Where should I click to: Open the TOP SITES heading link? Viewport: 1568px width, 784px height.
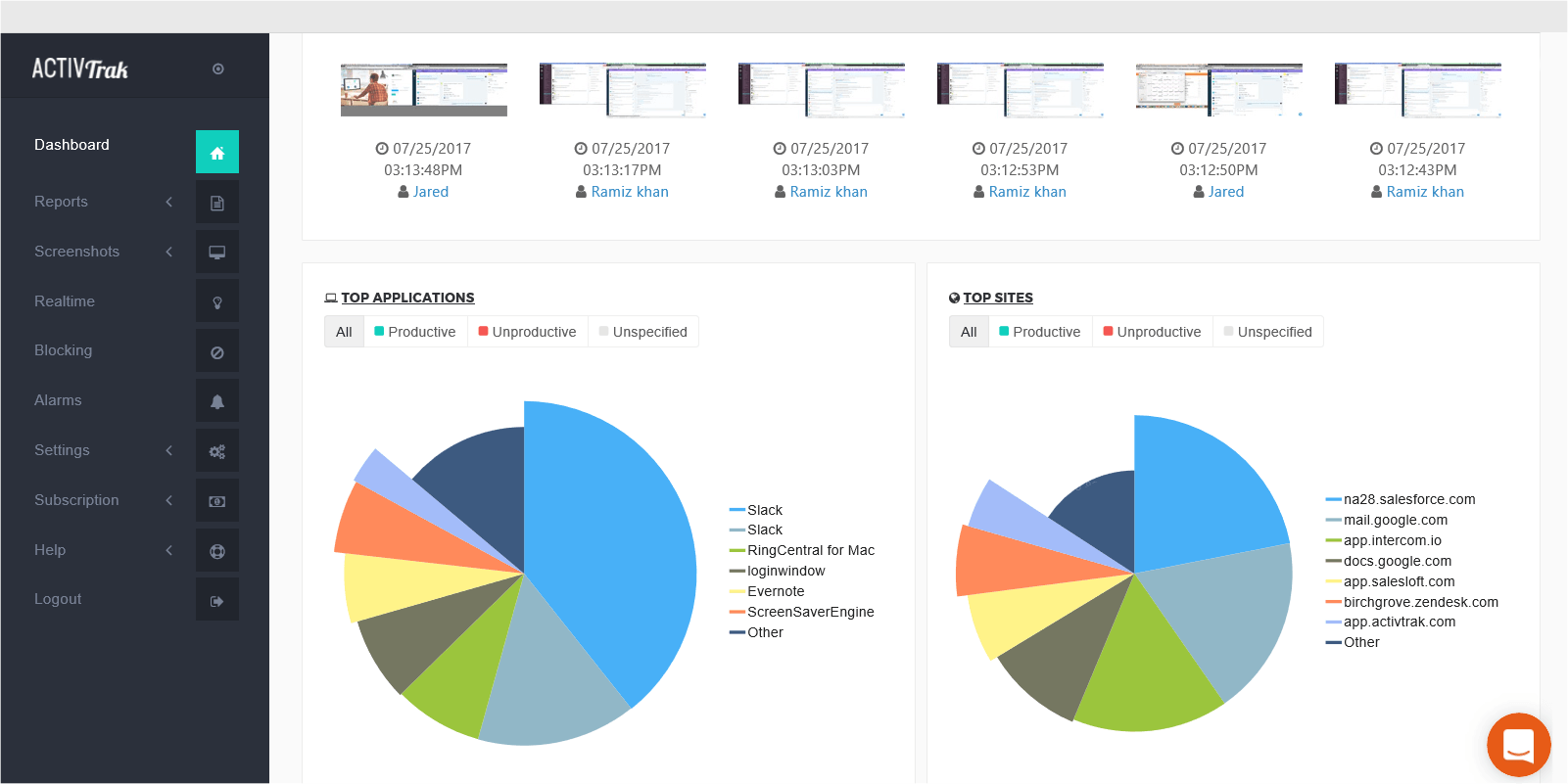pos(998,298)
